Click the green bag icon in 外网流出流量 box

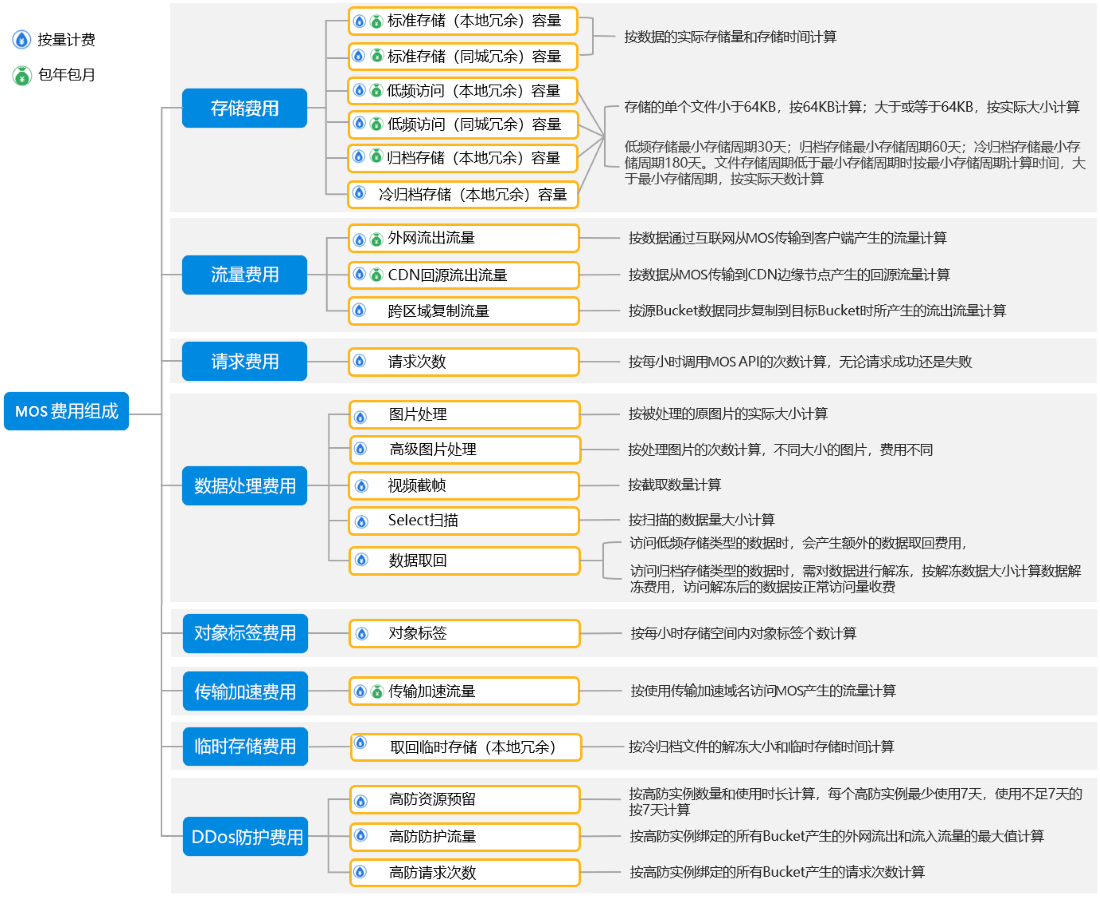coord(376,240)
